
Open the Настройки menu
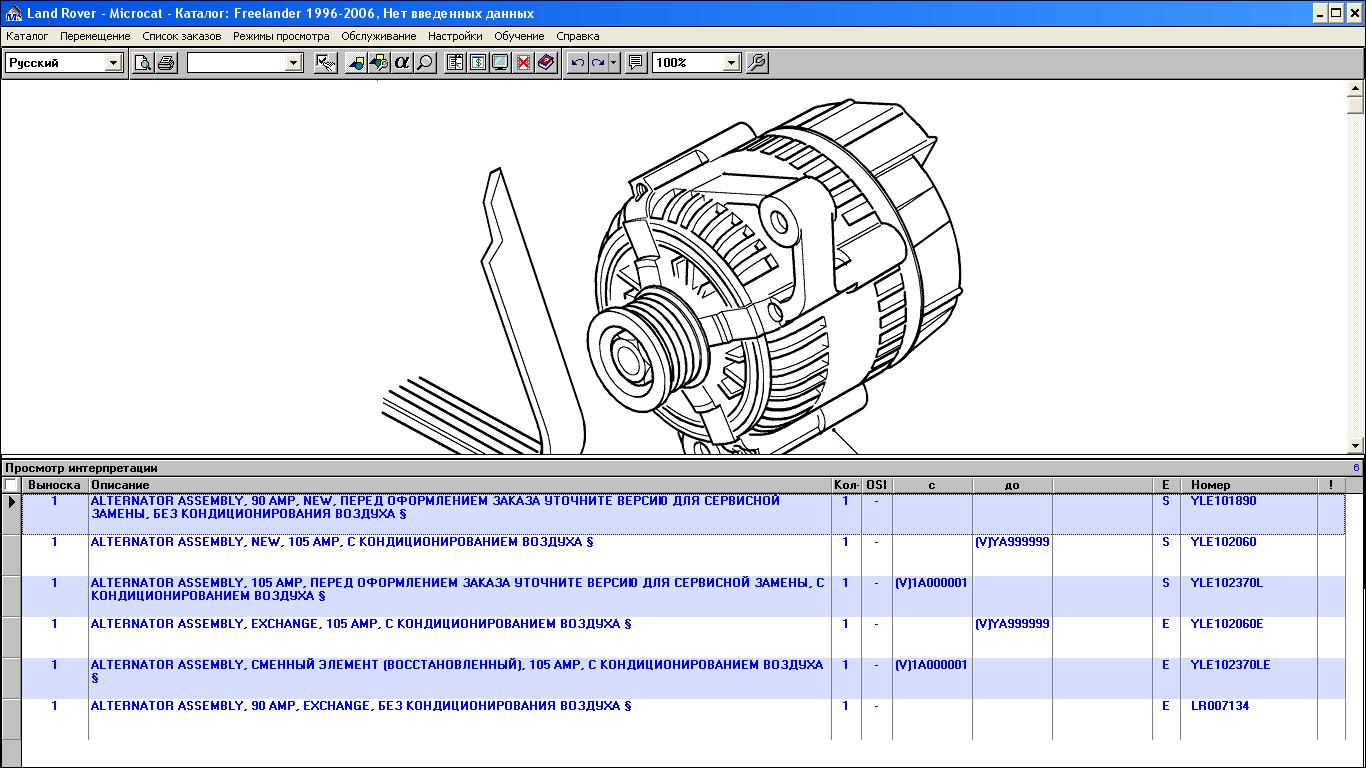pyautogui.click(x=455, y=36)
